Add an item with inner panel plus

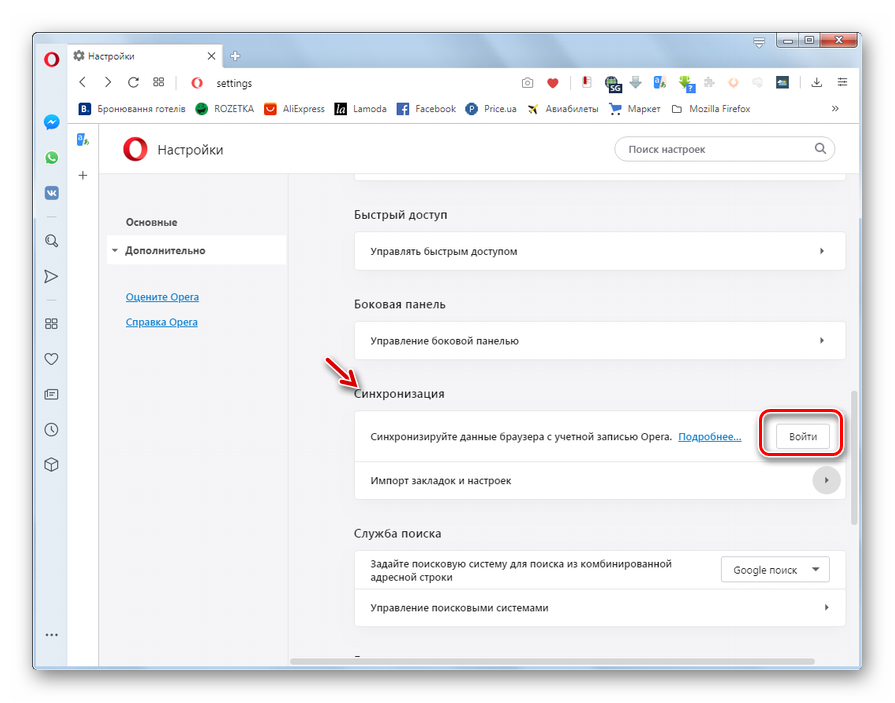tap(83, 175)
